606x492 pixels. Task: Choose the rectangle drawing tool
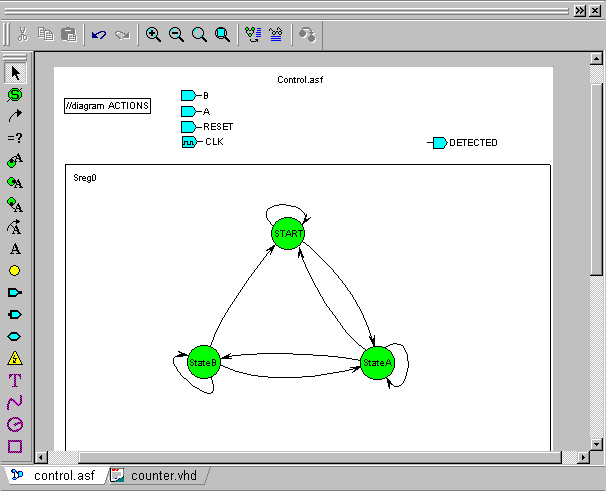pyautogui.click(x=15, y=446)
